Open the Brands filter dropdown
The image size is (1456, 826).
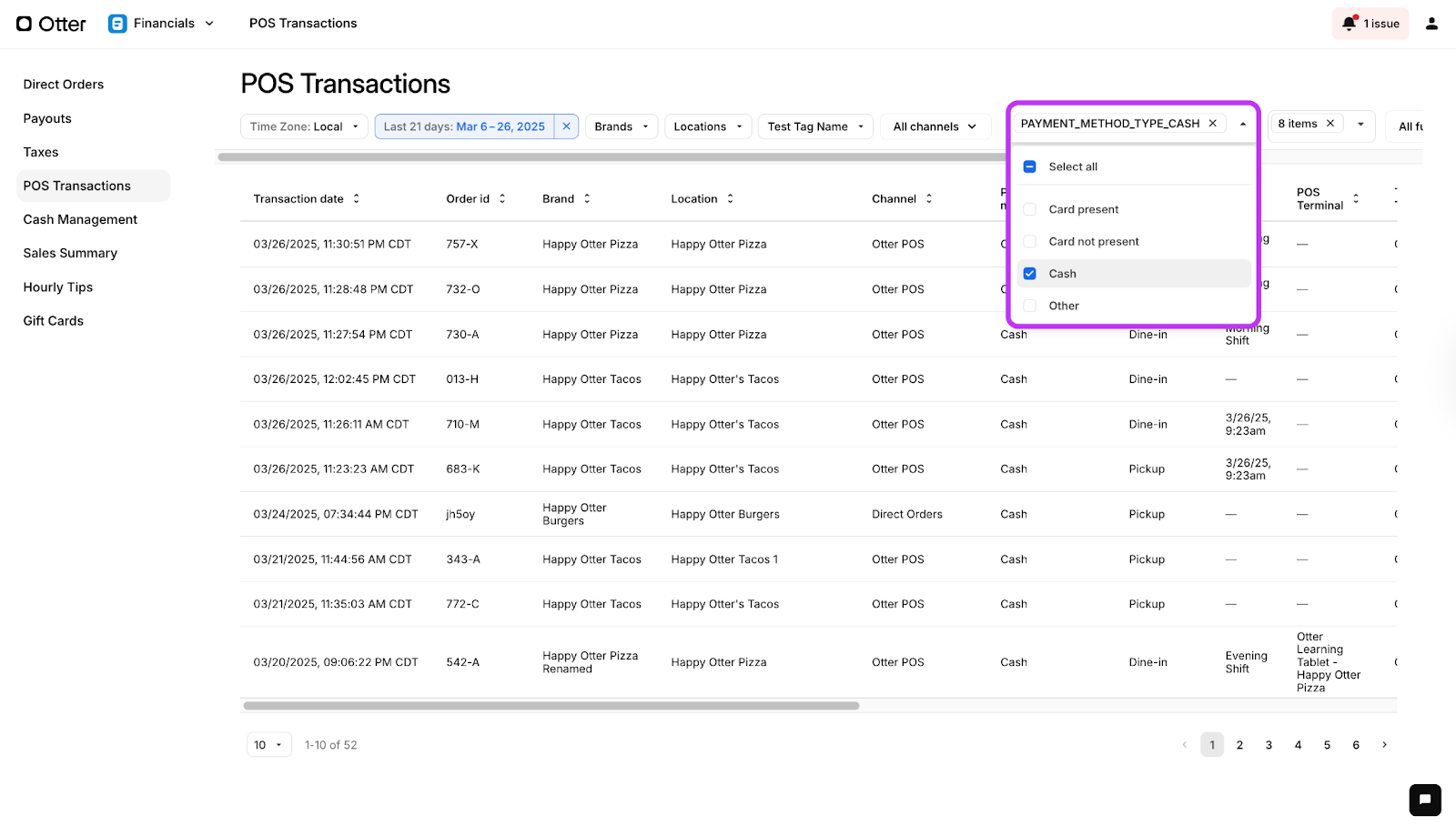tap(622, 126)
